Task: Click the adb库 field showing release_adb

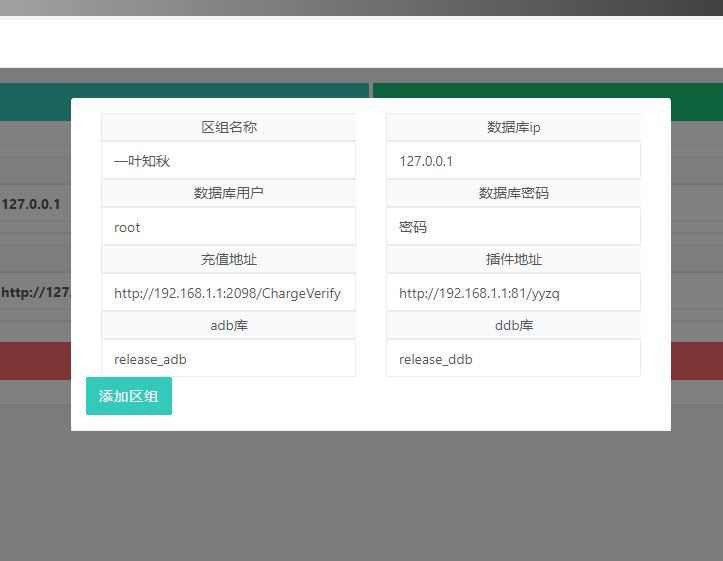Action: [x=229, y=359]
